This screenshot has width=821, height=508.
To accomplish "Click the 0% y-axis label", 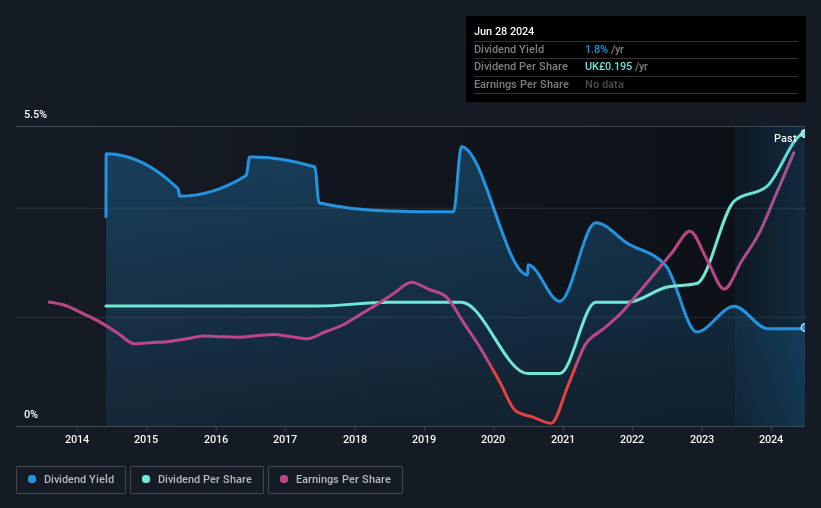I will pyautogui.click(x=31, y=414).
